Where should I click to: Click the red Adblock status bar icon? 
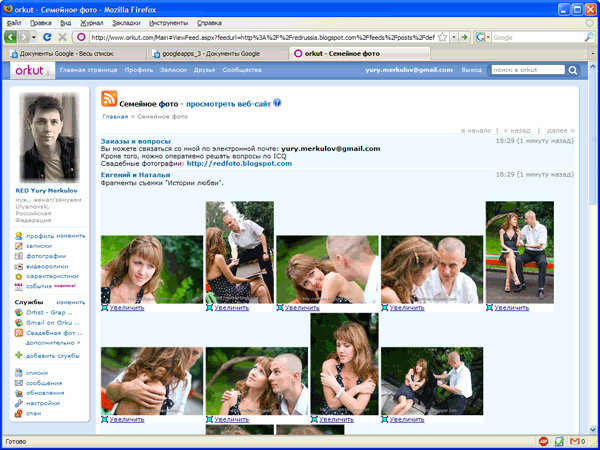pyautogui.click(x=543, y=442)
